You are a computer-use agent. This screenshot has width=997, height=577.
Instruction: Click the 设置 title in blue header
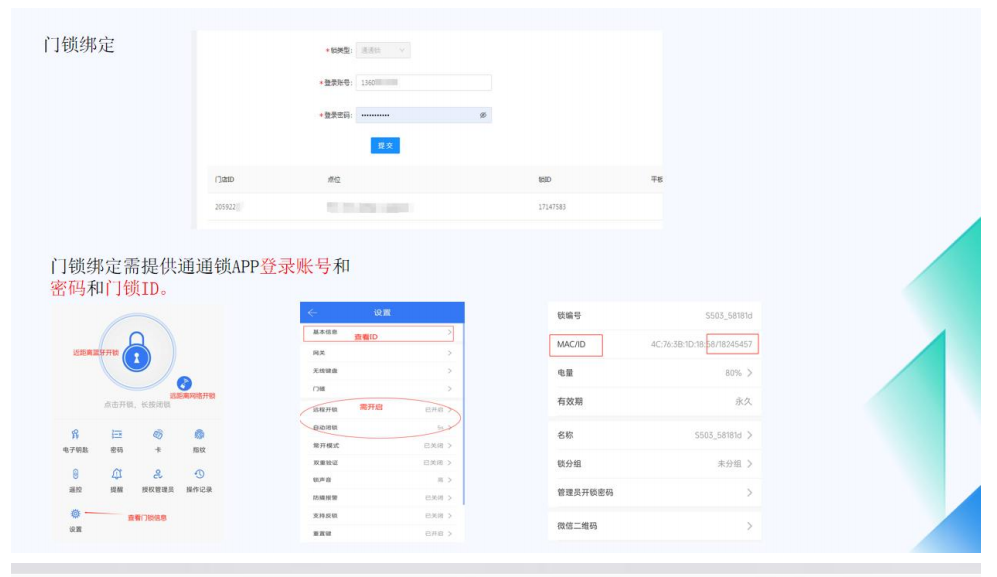click(382, 312)
